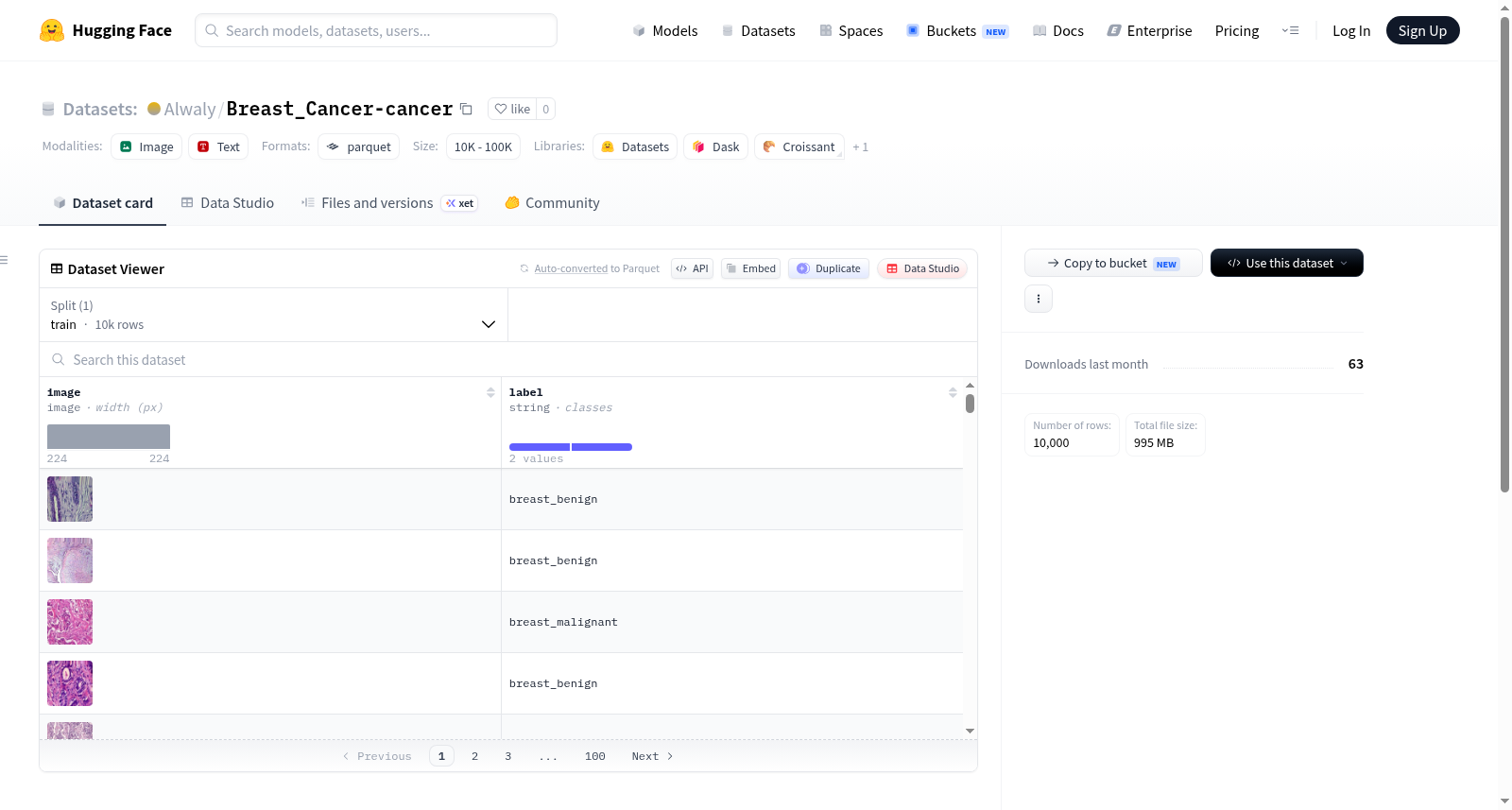Open the Community tab

tap(552, 202)
